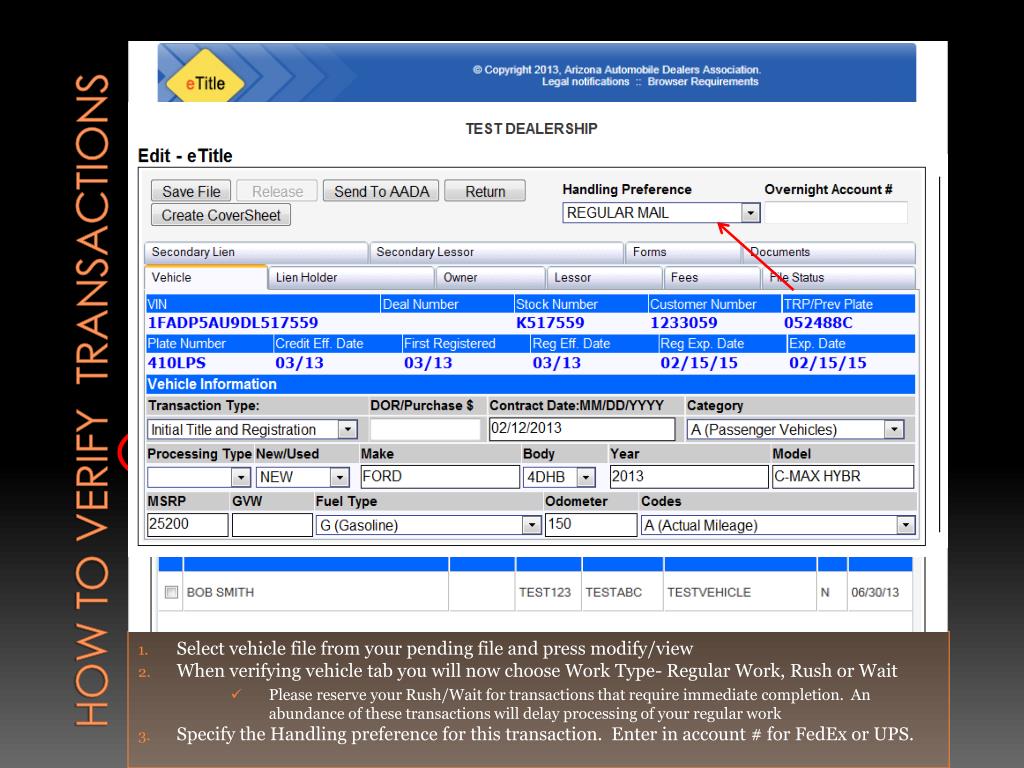Click the Release button
Screen dimensions: 1024x768
click(x=277, y=191)
